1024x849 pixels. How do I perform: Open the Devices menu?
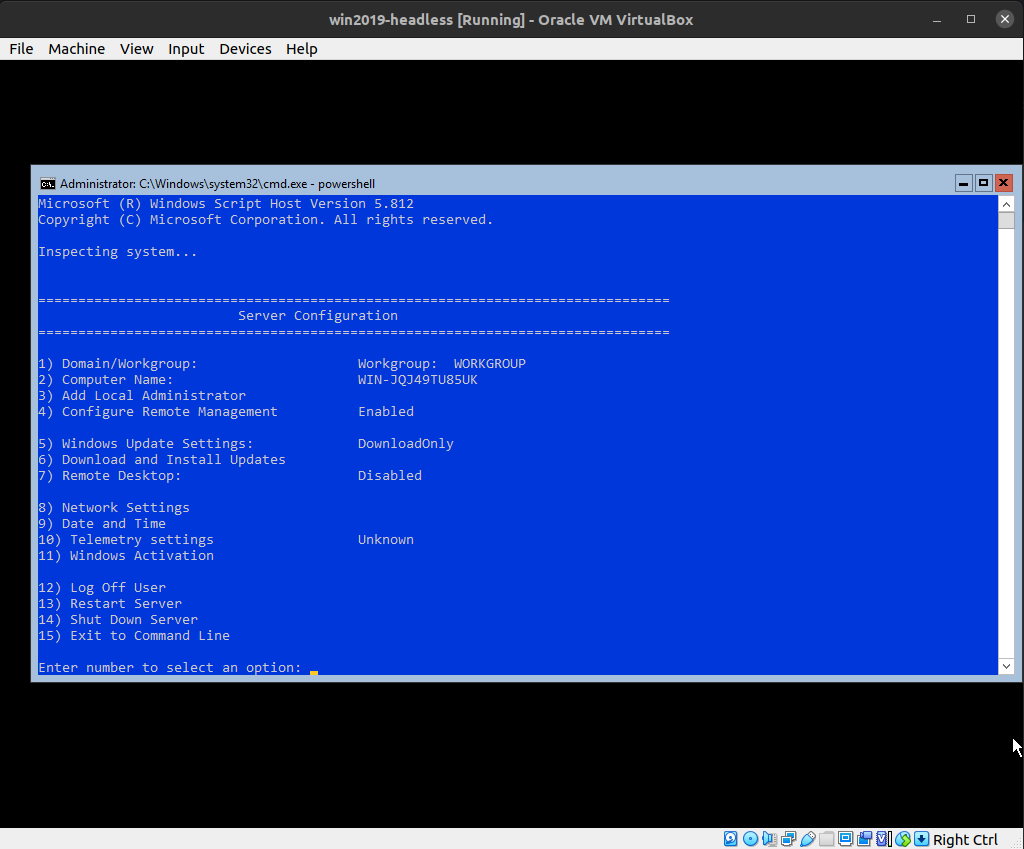pyautogui.click(x=245, y=49)
